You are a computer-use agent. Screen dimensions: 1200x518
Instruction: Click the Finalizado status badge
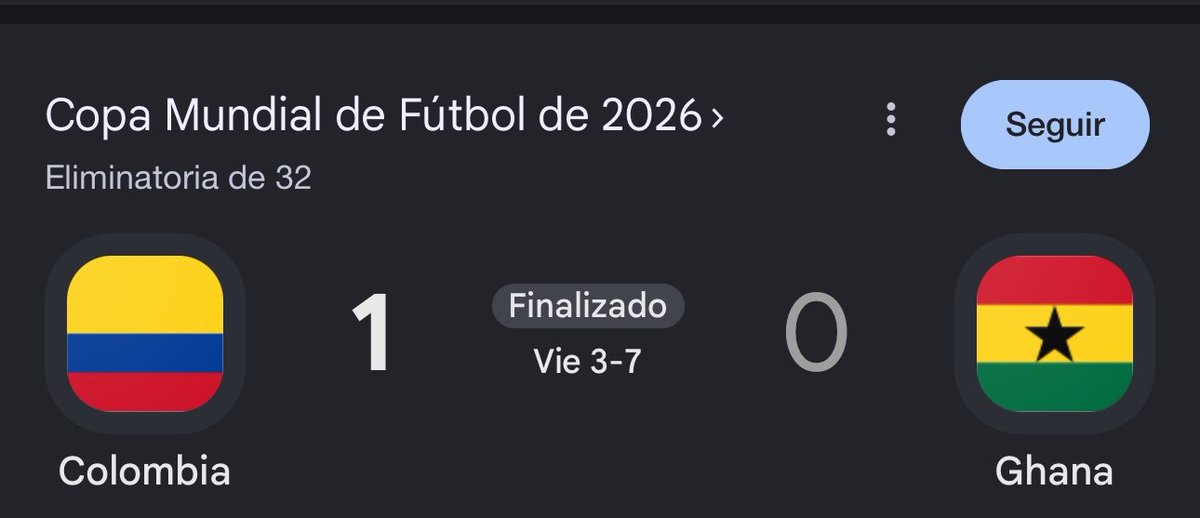(x=588, y=306)
